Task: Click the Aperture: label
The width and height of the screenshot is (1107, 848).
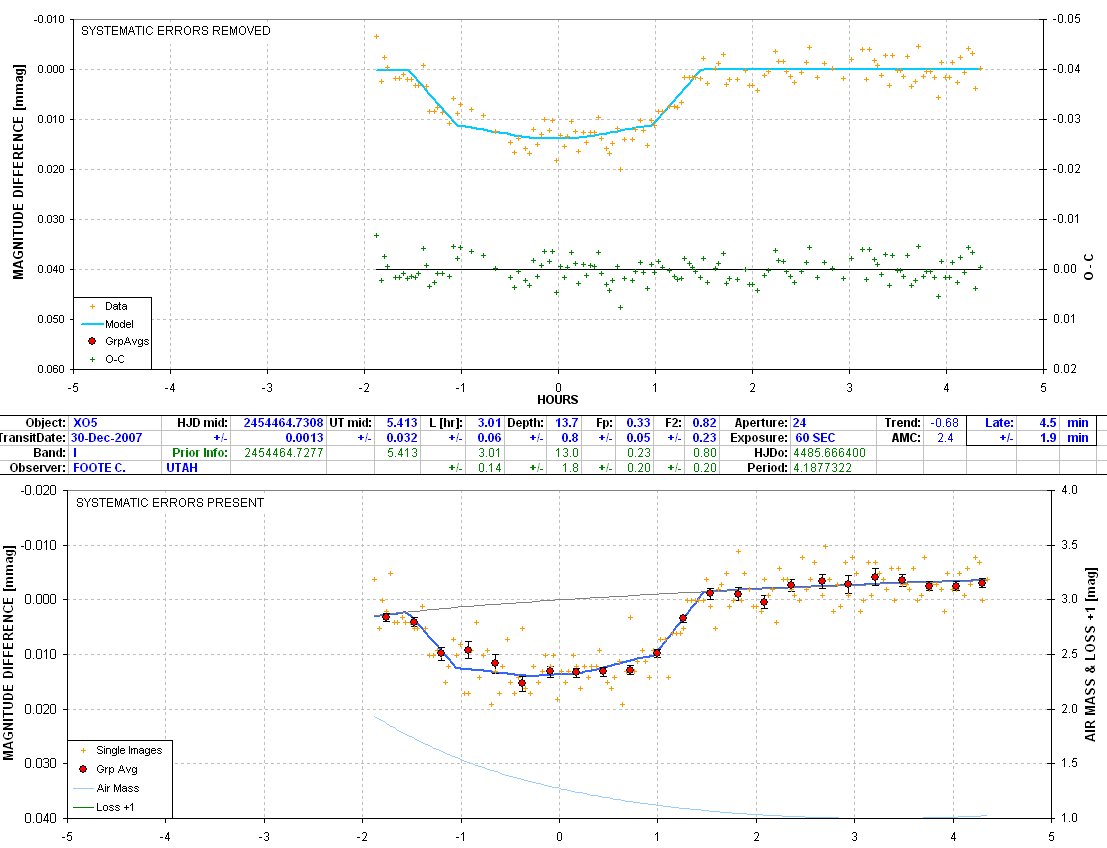Action: pyautogui.click(x=761, y=423)
